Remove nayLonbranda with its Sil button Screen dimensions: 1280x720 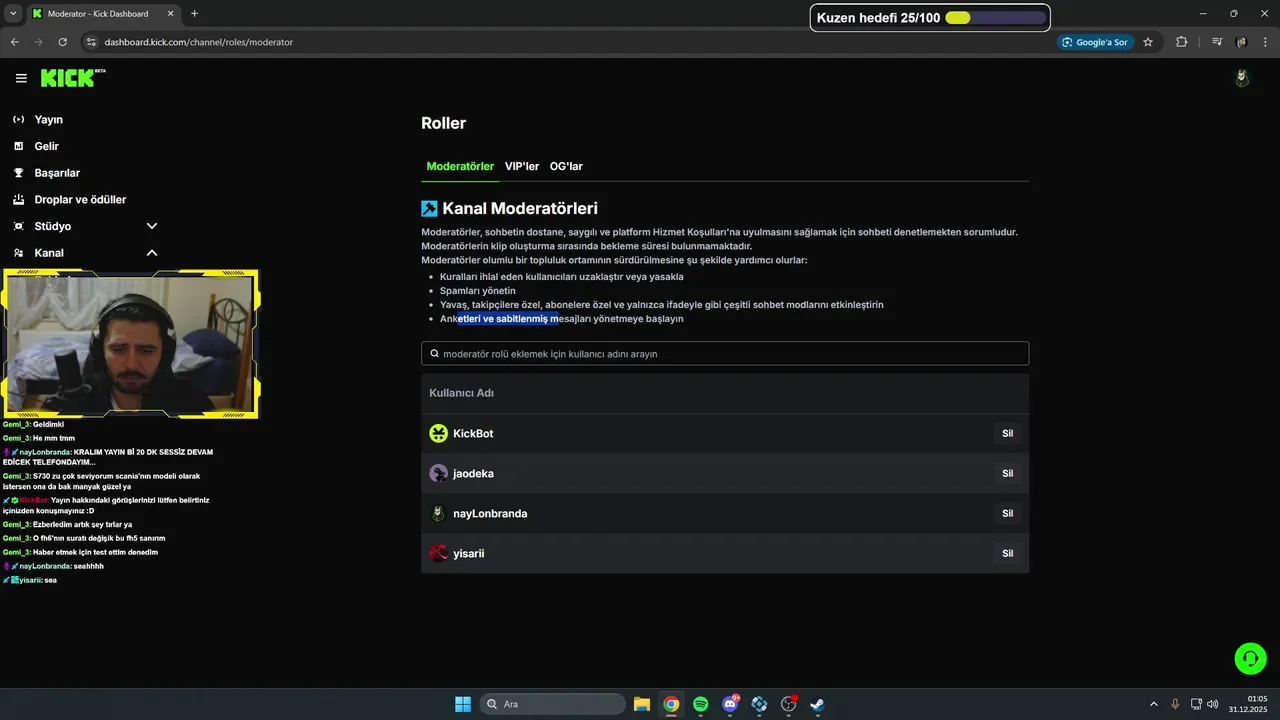(1007, 513)
